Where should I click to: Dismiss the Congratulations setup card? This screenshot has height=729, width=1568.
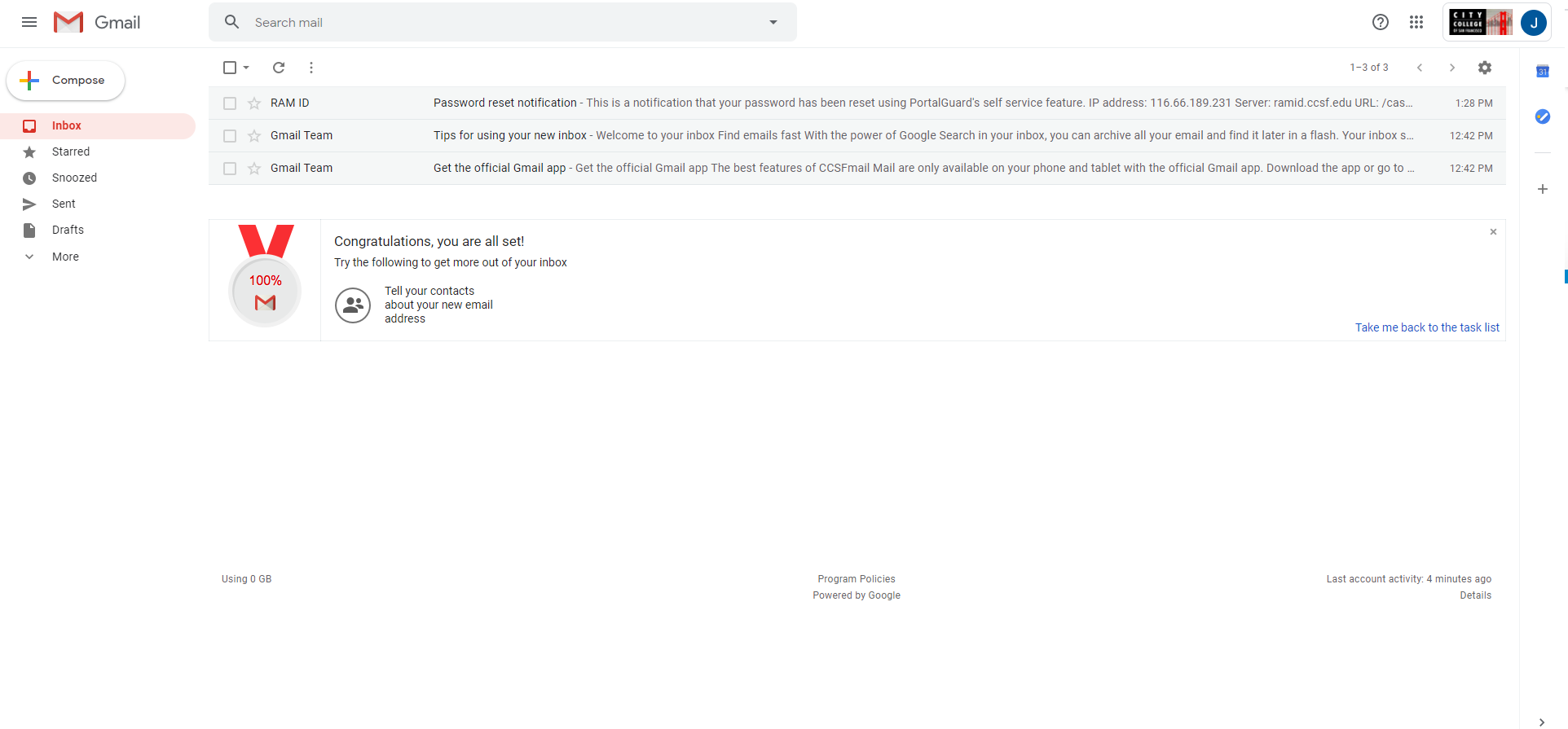point(1493,232)
